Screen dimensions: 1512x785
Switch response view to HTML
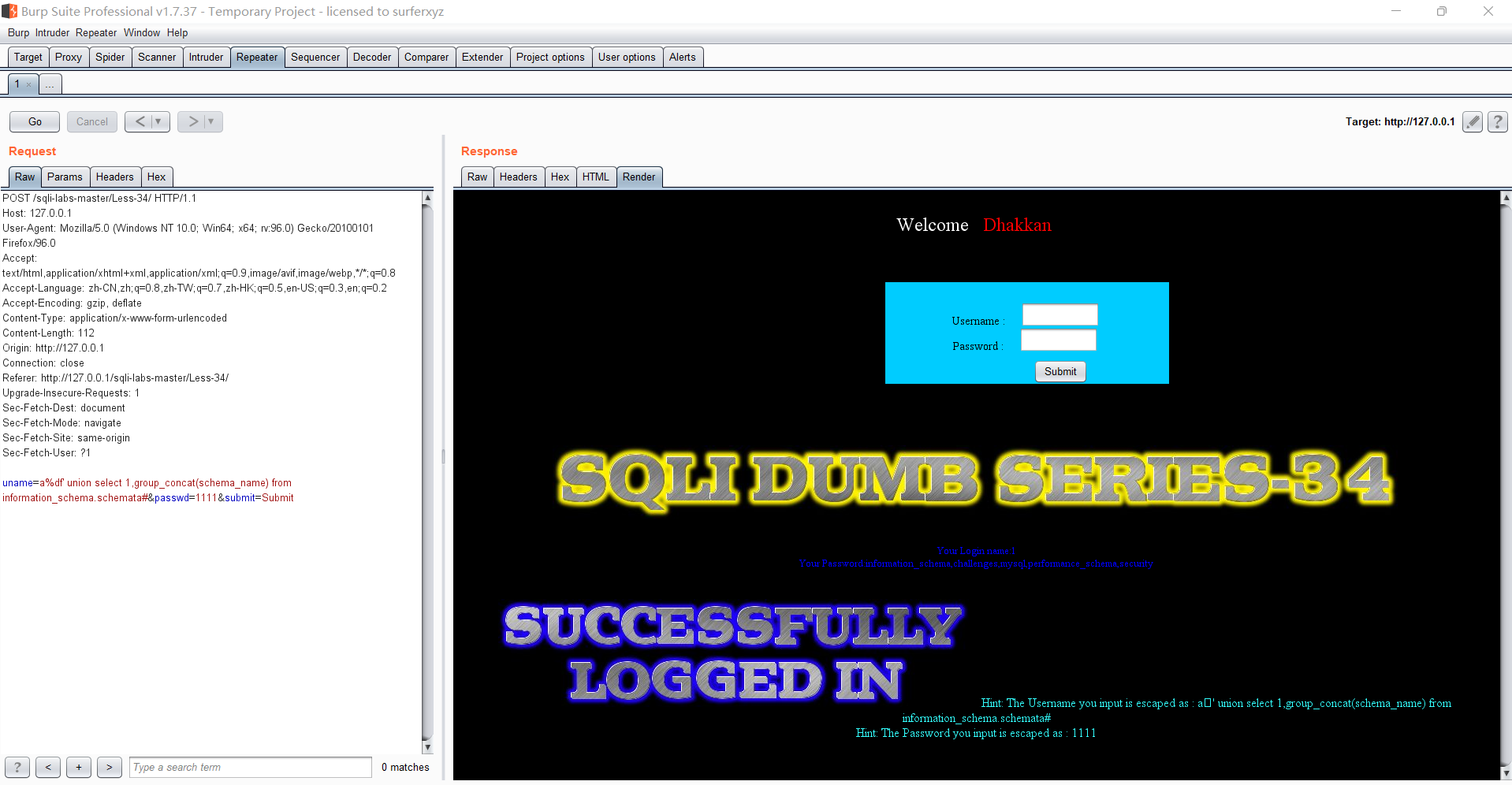(596, 177)
